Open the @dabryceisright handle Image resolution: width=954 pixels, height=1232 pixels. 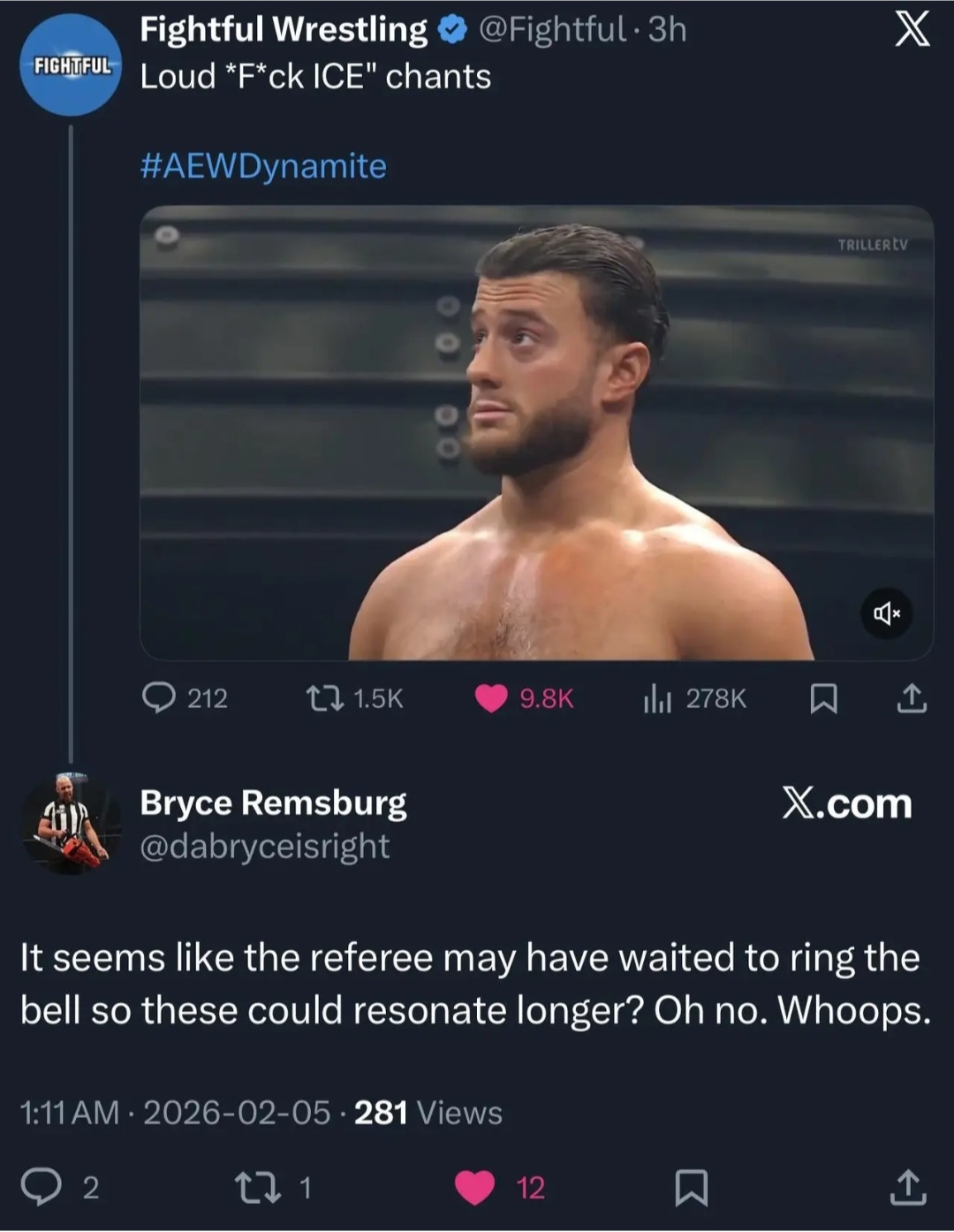264,847
